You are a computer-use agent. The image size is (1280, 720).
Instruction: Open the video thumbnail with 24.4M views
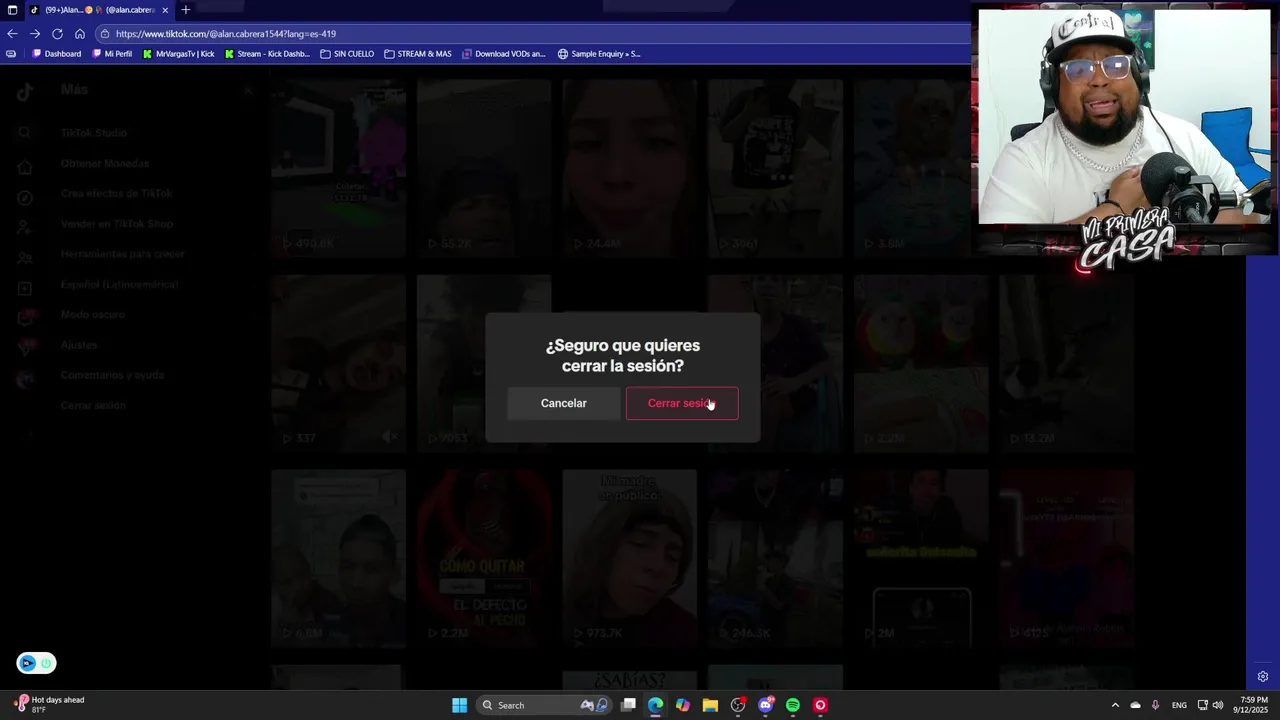tap(629, 167)
